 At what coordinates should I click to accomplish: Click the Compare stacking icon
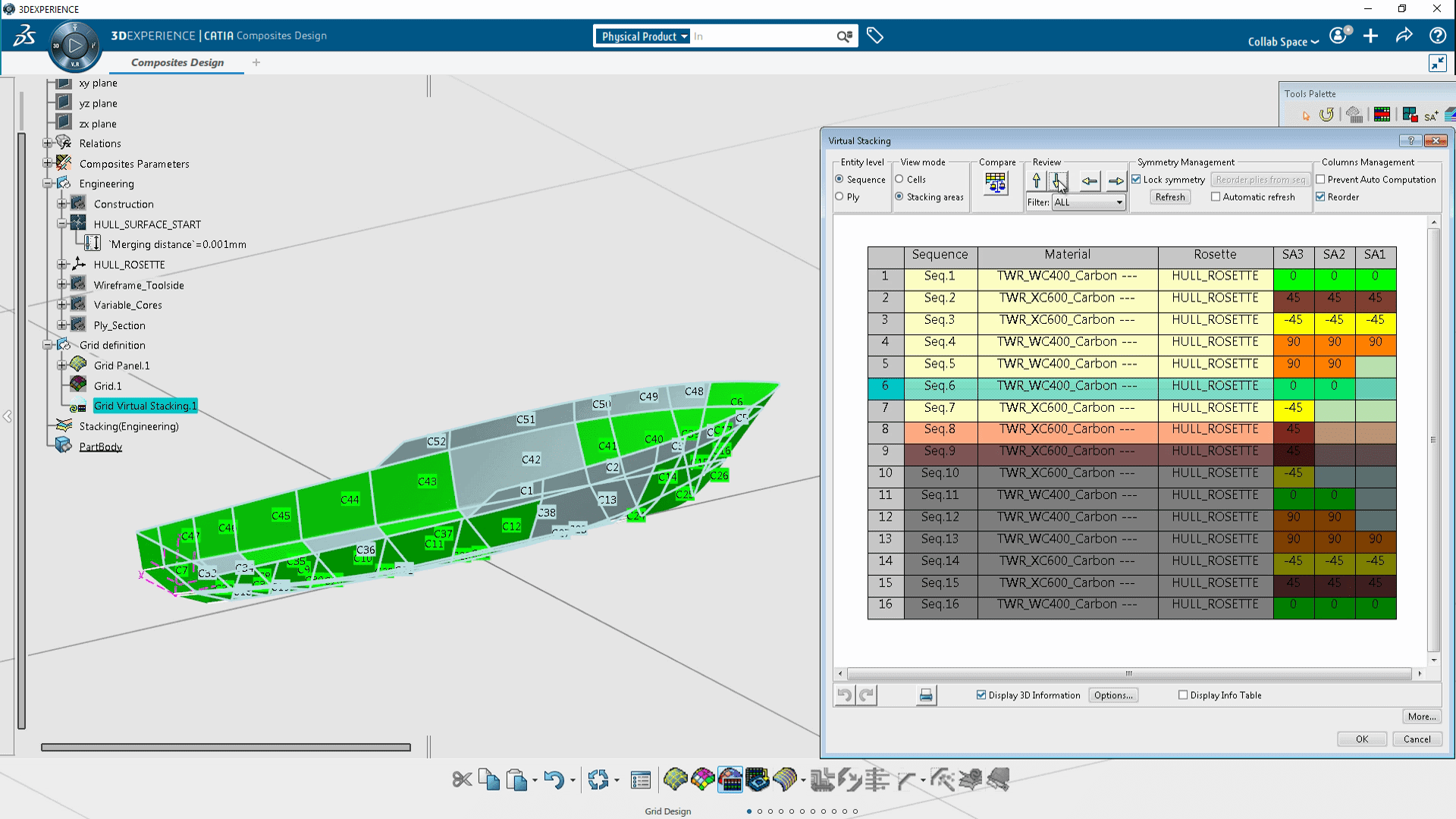coord(996,183)
